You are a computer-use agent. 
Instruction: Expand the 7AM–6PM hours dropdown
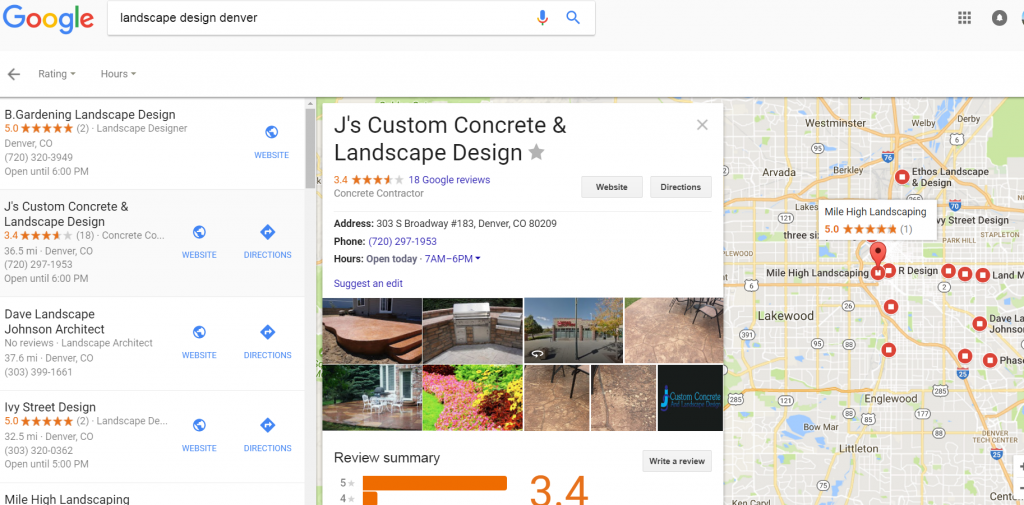tap(453, 259)
